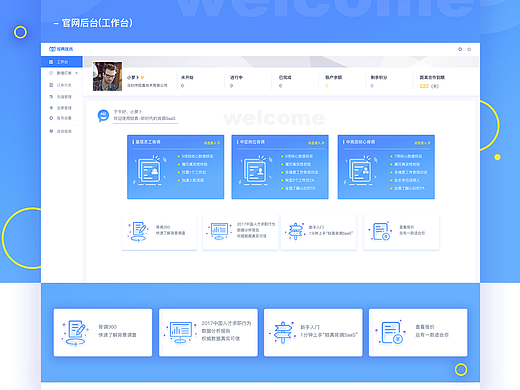Click the blue chat-bubble greeting icon
Image resolution: width=520 pixels, height=390 pixels.
tap(103, 116)
